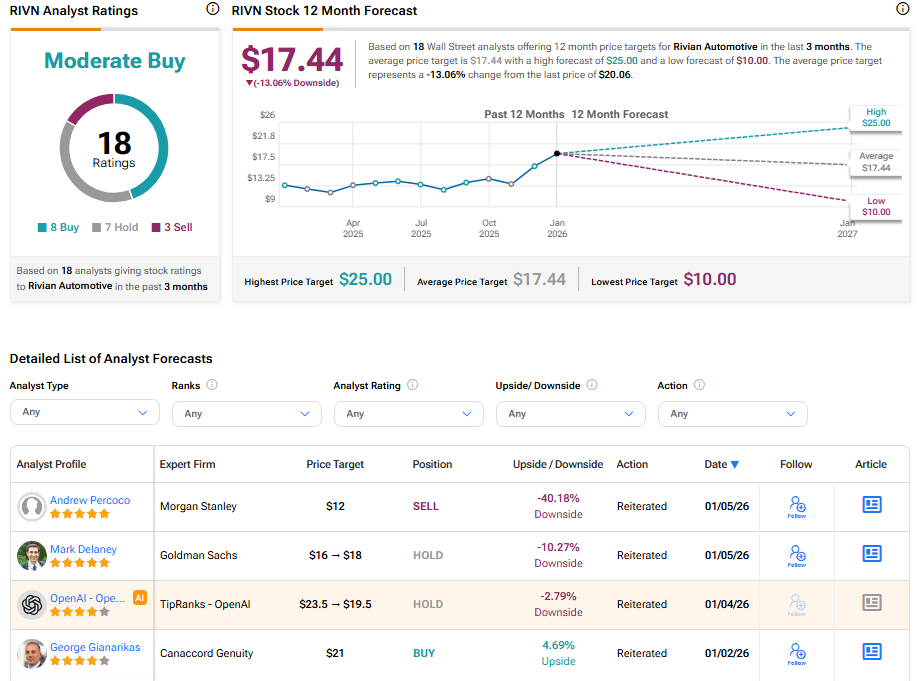
Task: Follow analyst Andrew Percoco
Action: pyautogui.click(x=796, y=507)
